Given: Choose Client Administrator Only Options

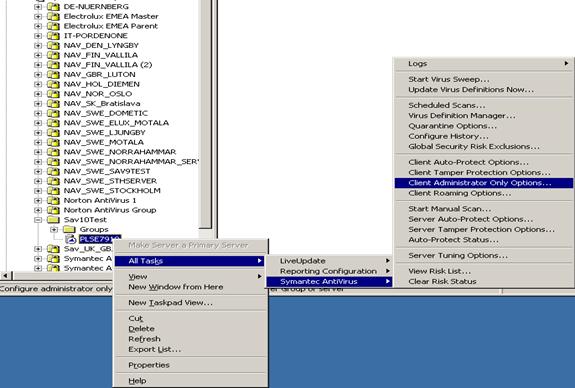Looking at the screenshot, I should coord(484,183).
